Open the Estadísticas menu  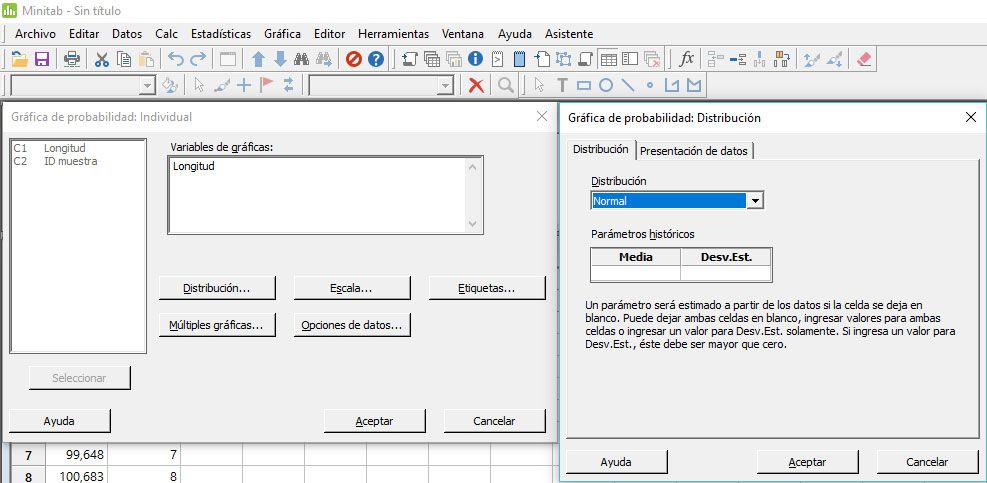tap(220, 33)
